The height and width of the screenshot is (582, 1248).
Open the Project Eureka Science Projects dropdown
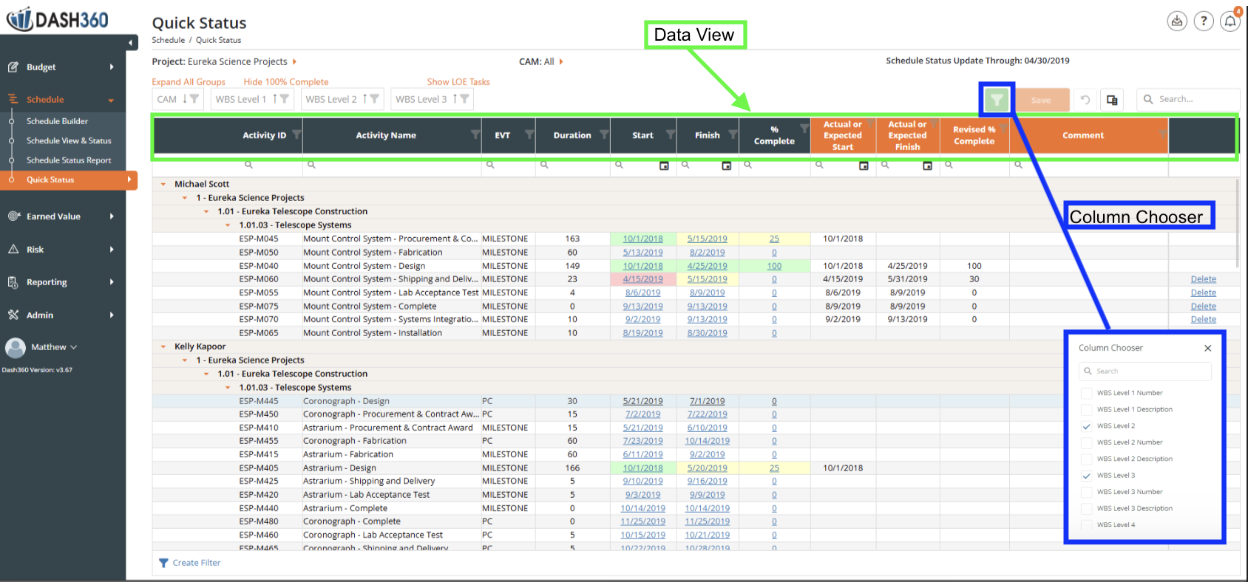(x=225, y=62)
